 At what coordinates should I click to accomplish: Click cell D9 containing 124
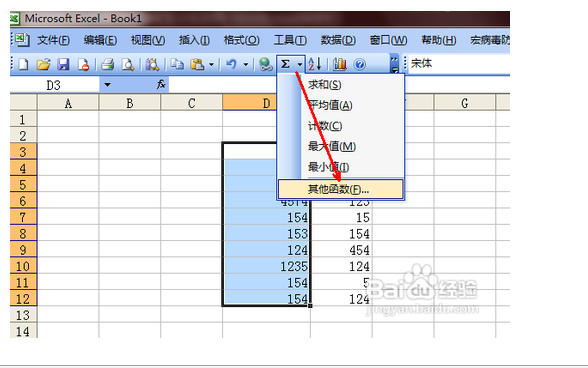point(266,250)
